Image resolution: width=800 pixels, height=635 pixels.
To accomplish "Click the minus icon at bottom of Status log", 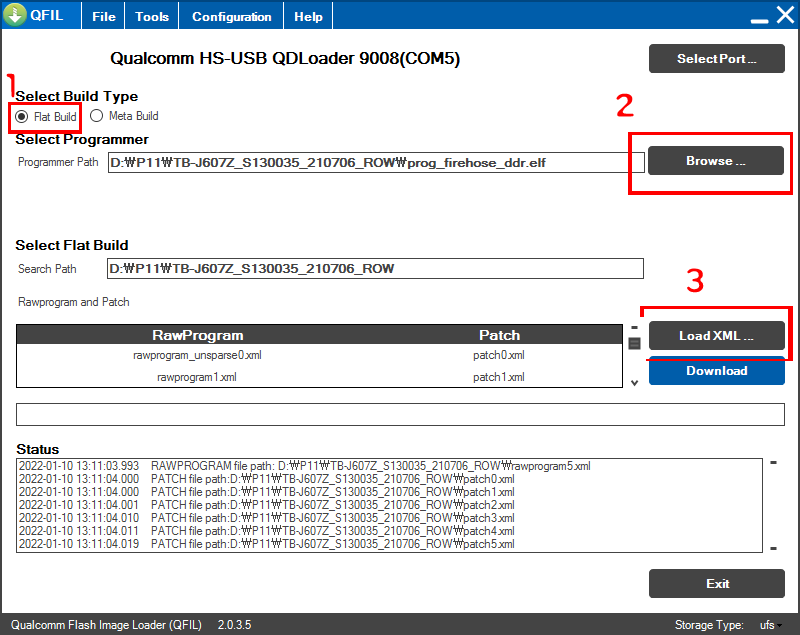I will click(773, 548).
